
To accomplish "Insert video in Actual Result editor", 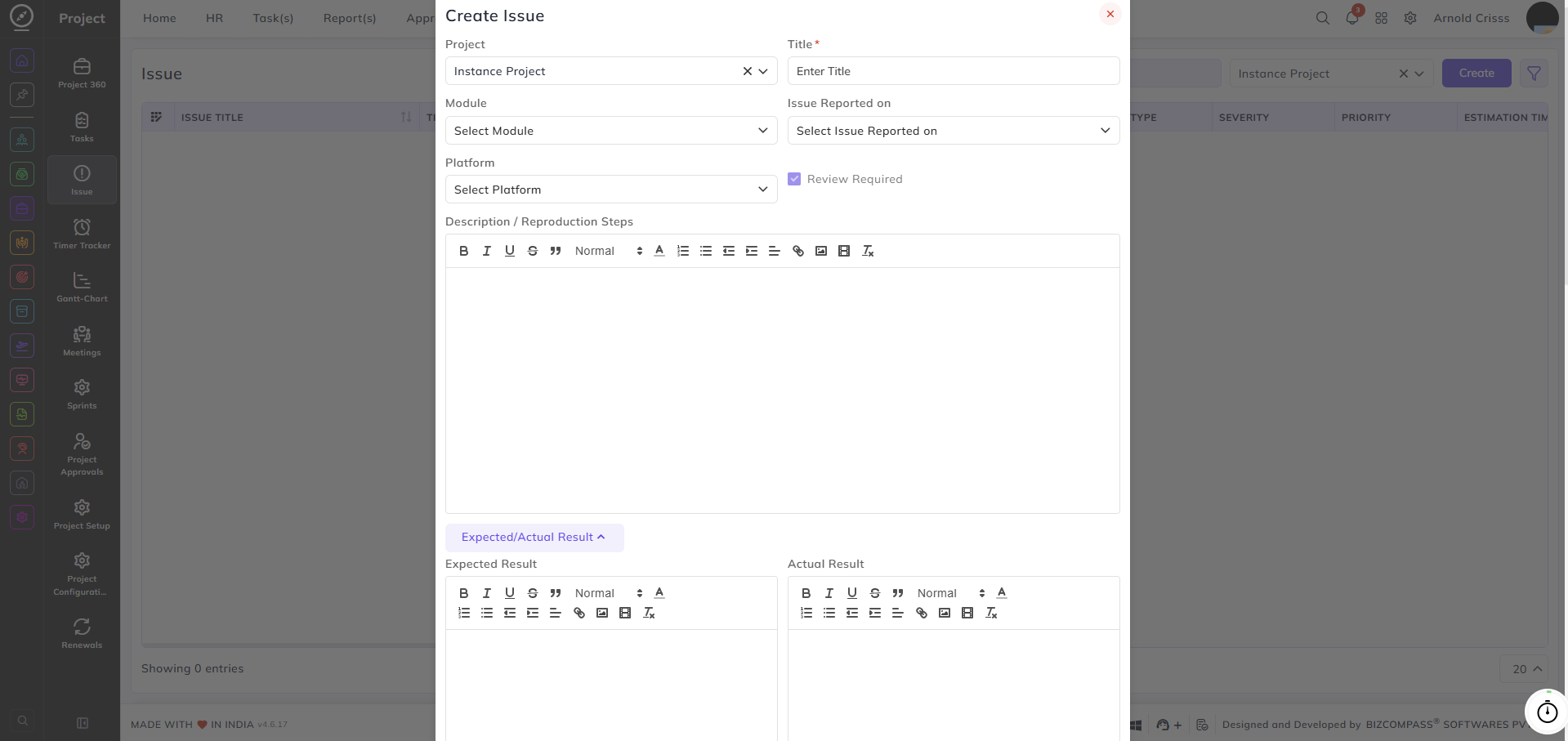I will click(x=967, y=613).
